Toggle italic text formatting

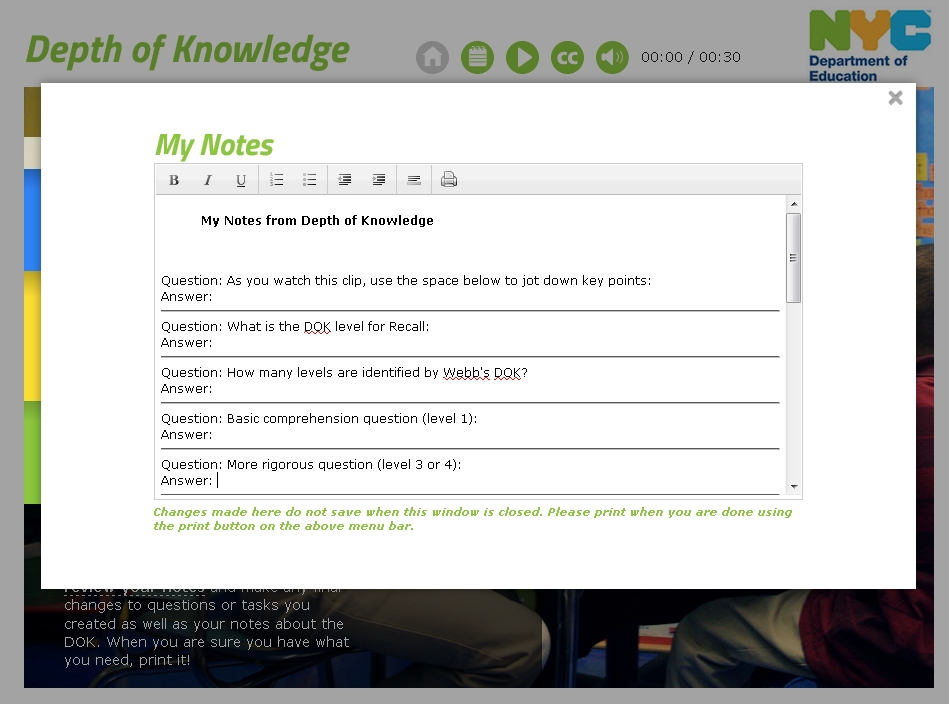click(208, 180)
